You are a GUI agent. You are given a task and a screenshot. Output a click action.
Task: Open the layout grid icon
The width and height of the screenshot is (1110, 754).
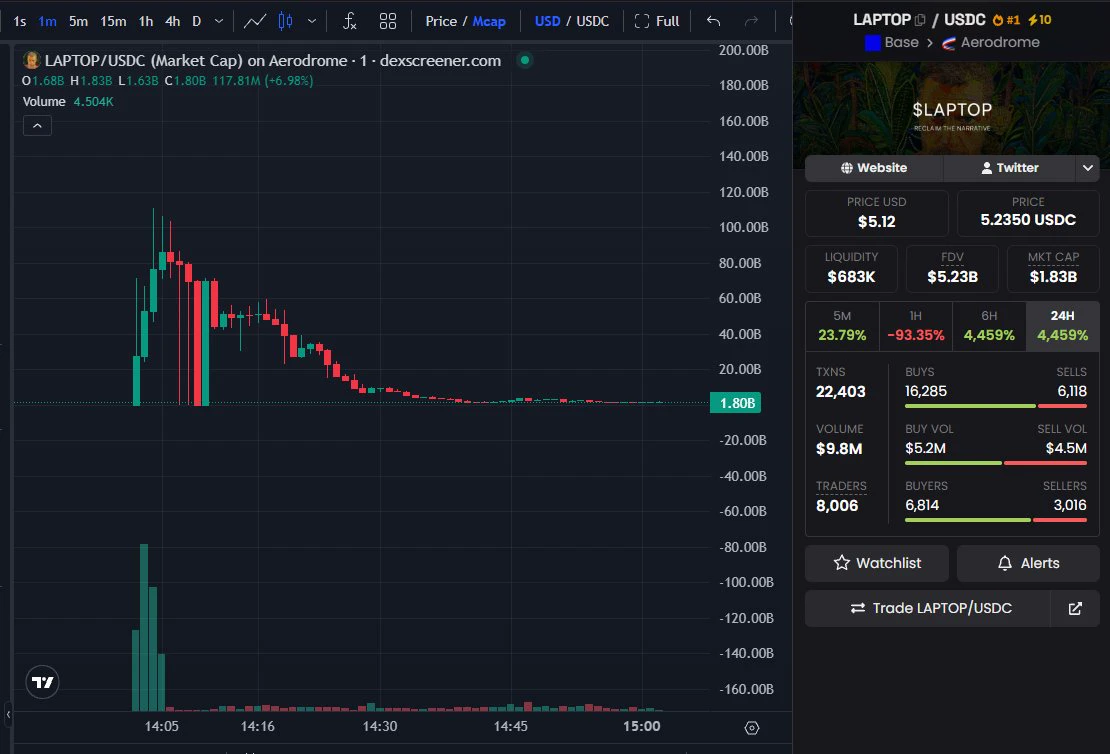pos(388,21)
